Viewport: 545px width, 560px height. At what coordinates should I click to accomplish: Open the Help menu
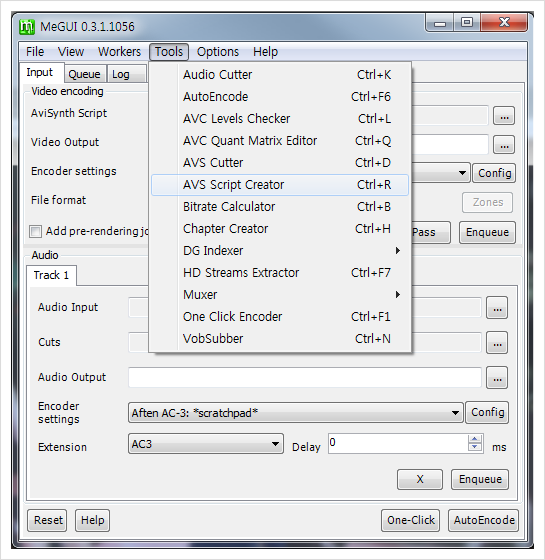click(265, 52)
